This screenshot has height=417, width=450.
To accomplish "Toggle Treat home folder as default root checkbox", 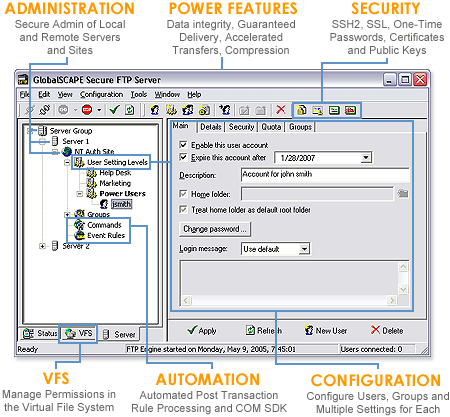I will pyautogui.click(x=183, y=209).
